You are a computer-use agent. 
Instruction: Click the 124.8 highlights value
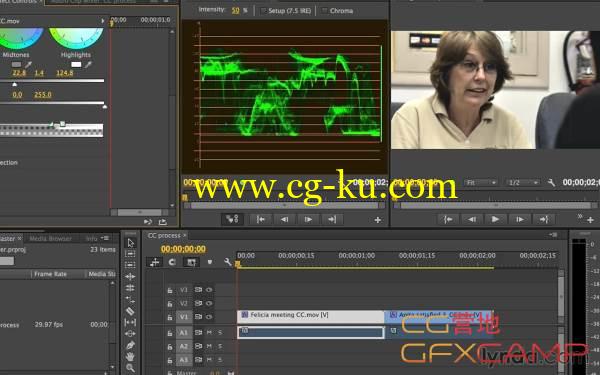coord(64,73)
